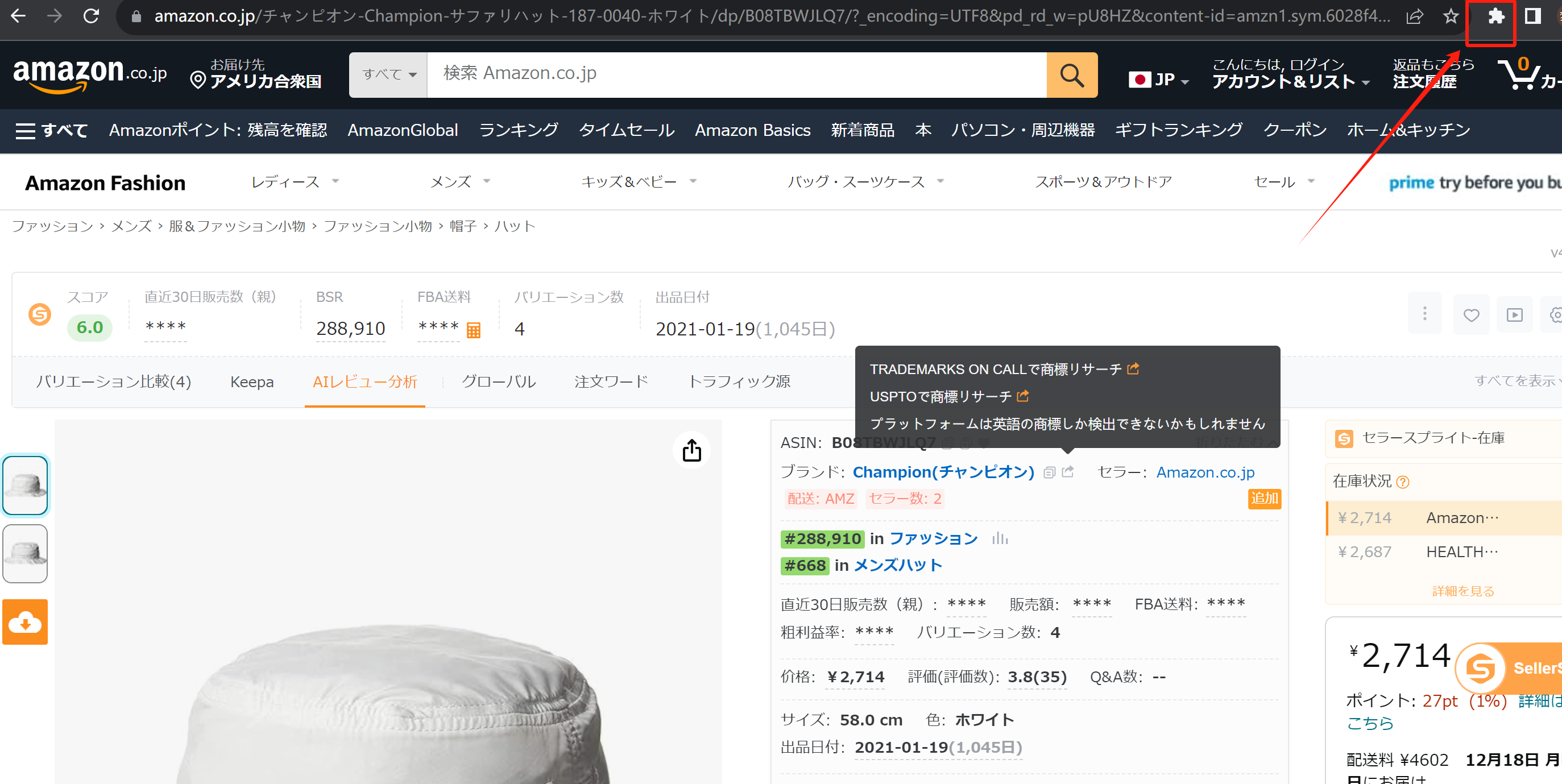Open the Champion(チャンピオン) brand link
Image resolution: width=1562 pixels, height=784 pixels.
(943, 472)
